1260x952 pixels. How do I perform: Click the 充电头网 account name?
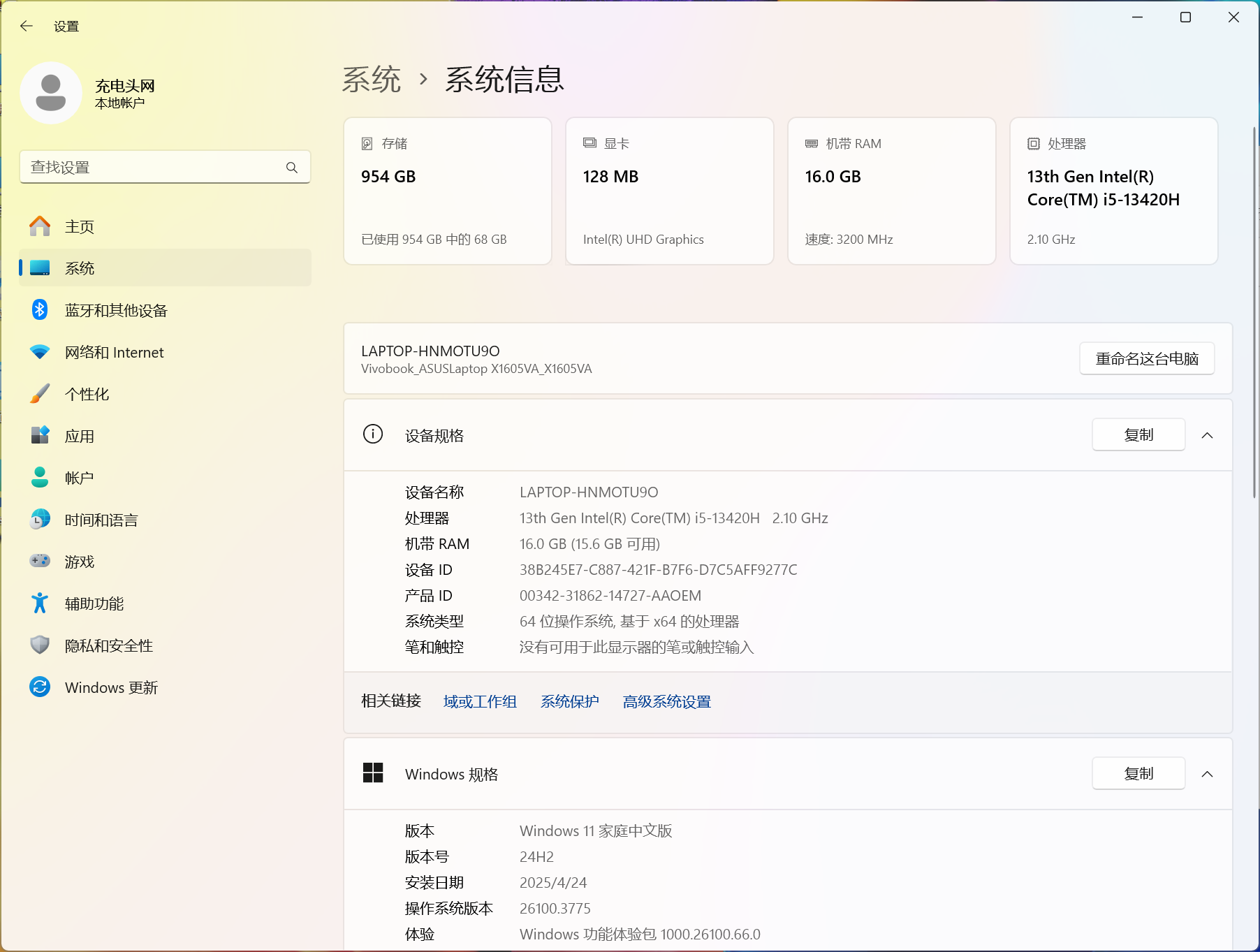(x=124, y=86)
